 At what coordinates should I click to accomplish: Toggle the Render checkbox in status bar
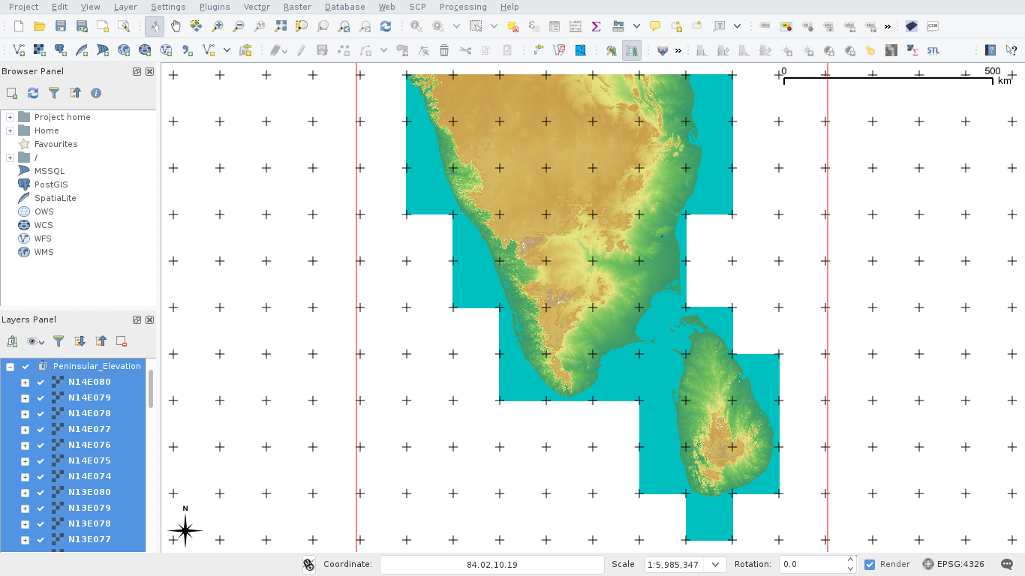click(870, 564)
